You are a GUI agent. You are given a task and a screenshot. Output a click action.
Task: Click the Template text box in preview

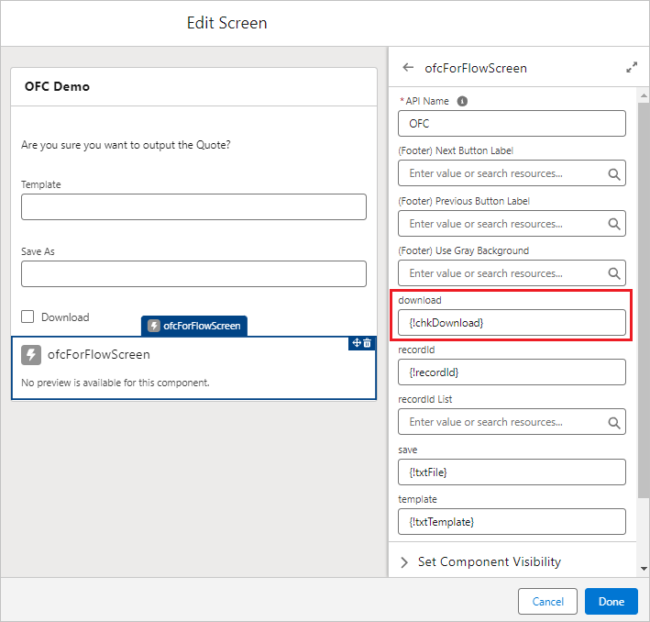[194, 207]
